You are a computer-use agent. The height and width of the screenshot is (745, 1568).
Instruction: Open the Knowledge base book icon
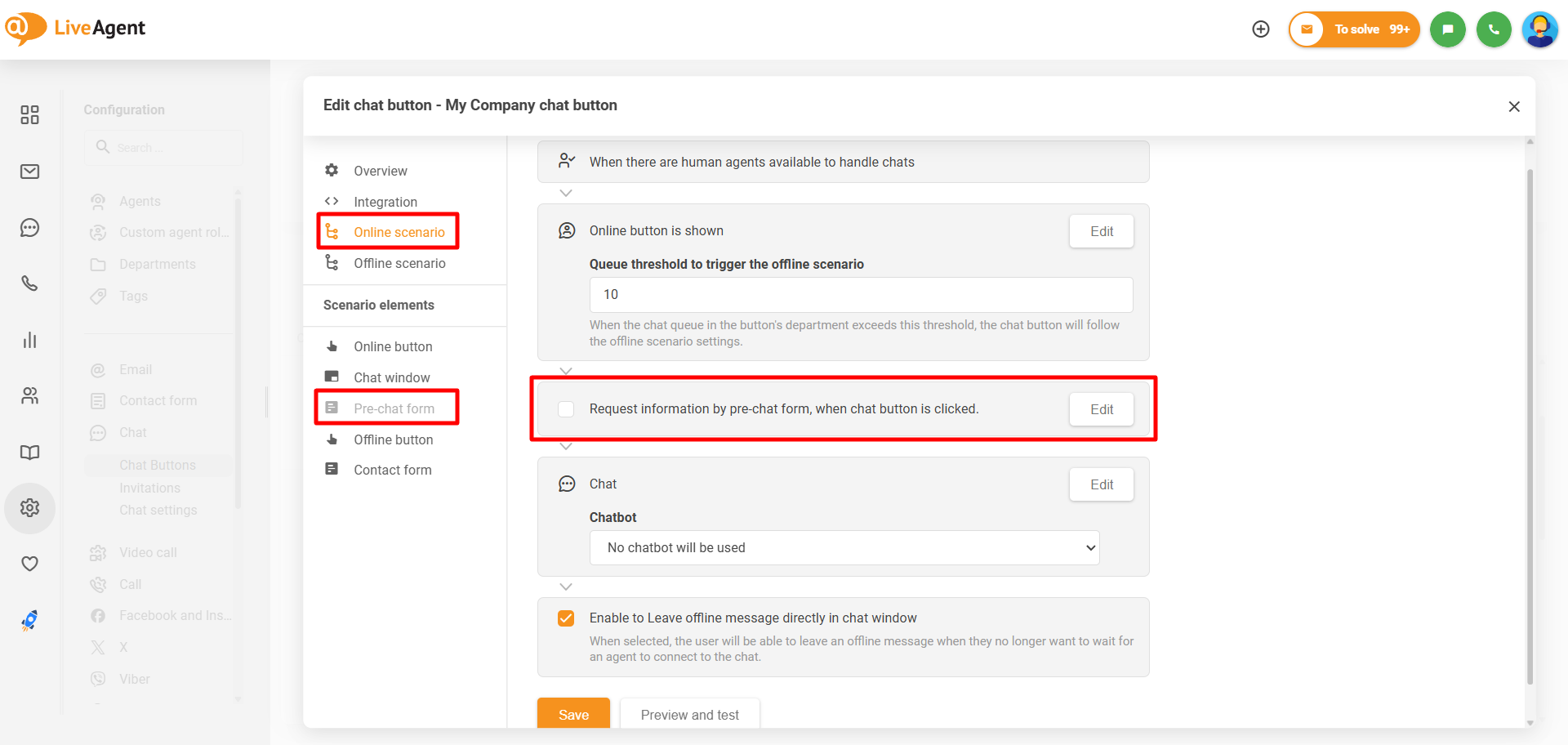pos(29,453)
